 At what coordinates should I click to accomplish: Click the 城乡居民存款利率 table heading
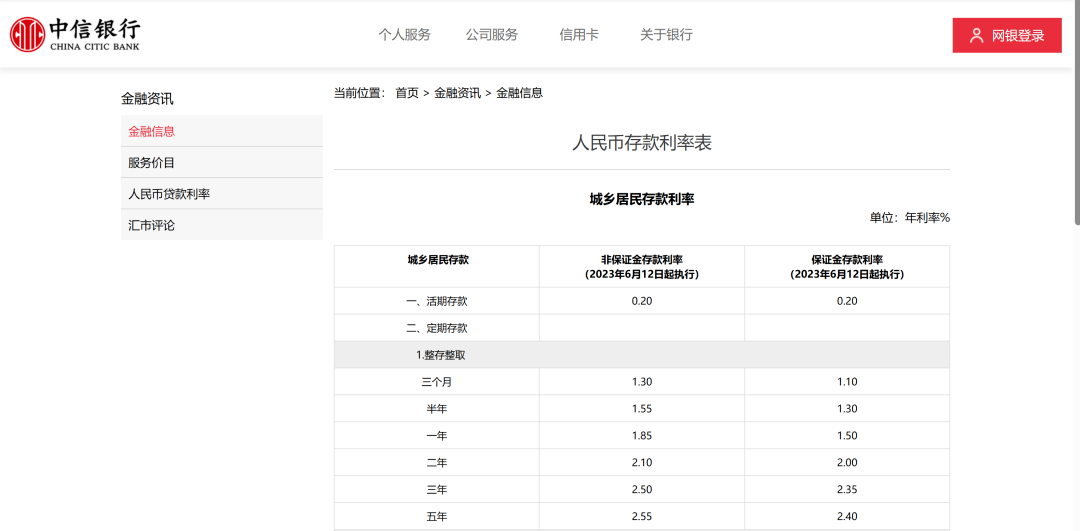[x=642, y=199]
